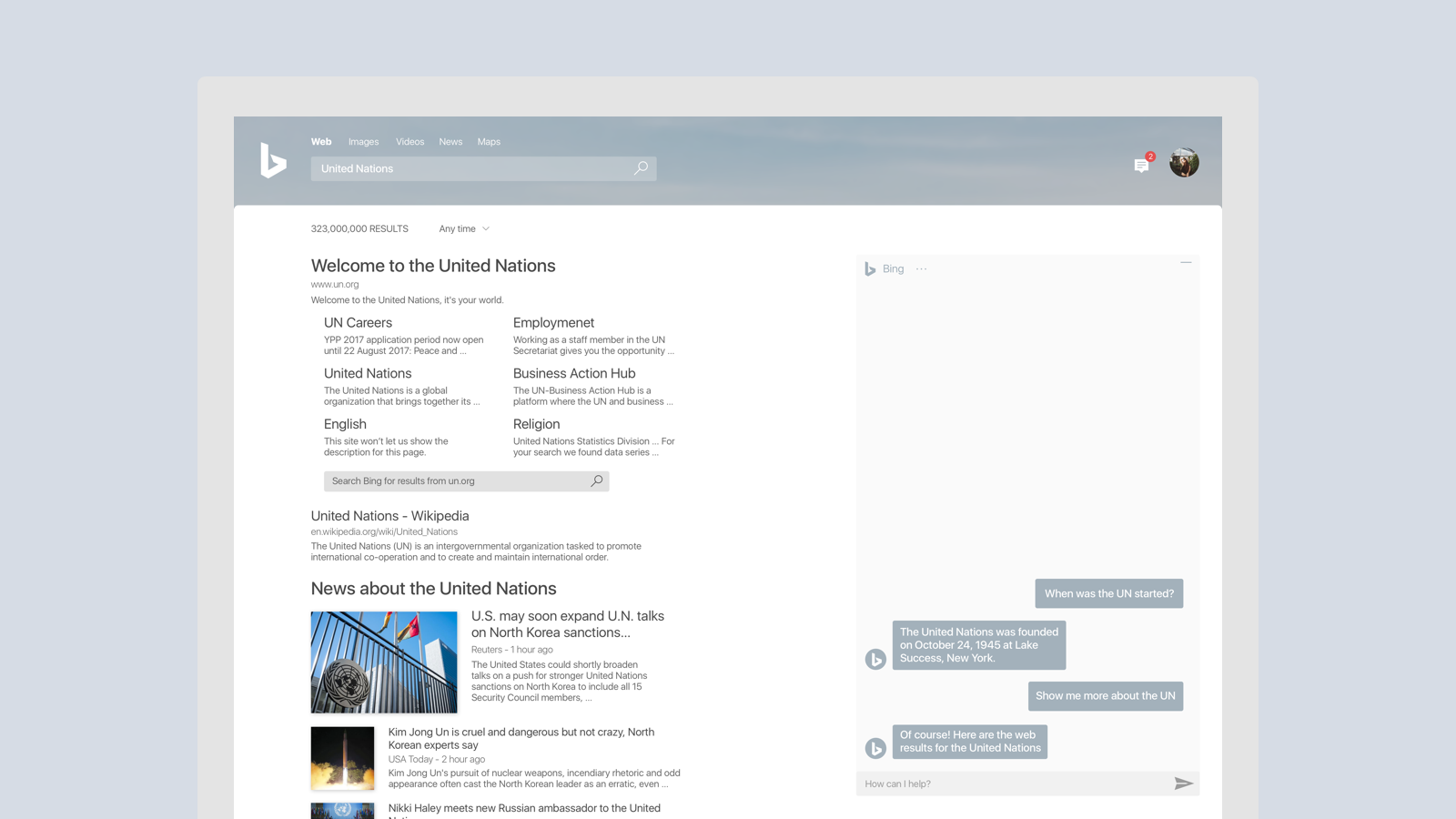This screenshot has width=1456, height=819.
Task: Click Bing avatar beside founding date reply
Action: [875, 659]
